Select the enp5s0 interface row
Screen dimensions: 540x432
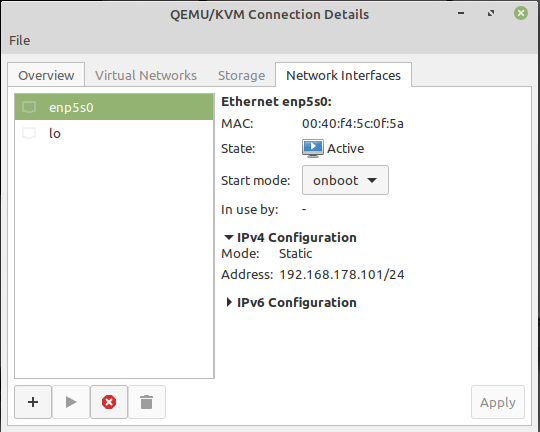(114, 107)
